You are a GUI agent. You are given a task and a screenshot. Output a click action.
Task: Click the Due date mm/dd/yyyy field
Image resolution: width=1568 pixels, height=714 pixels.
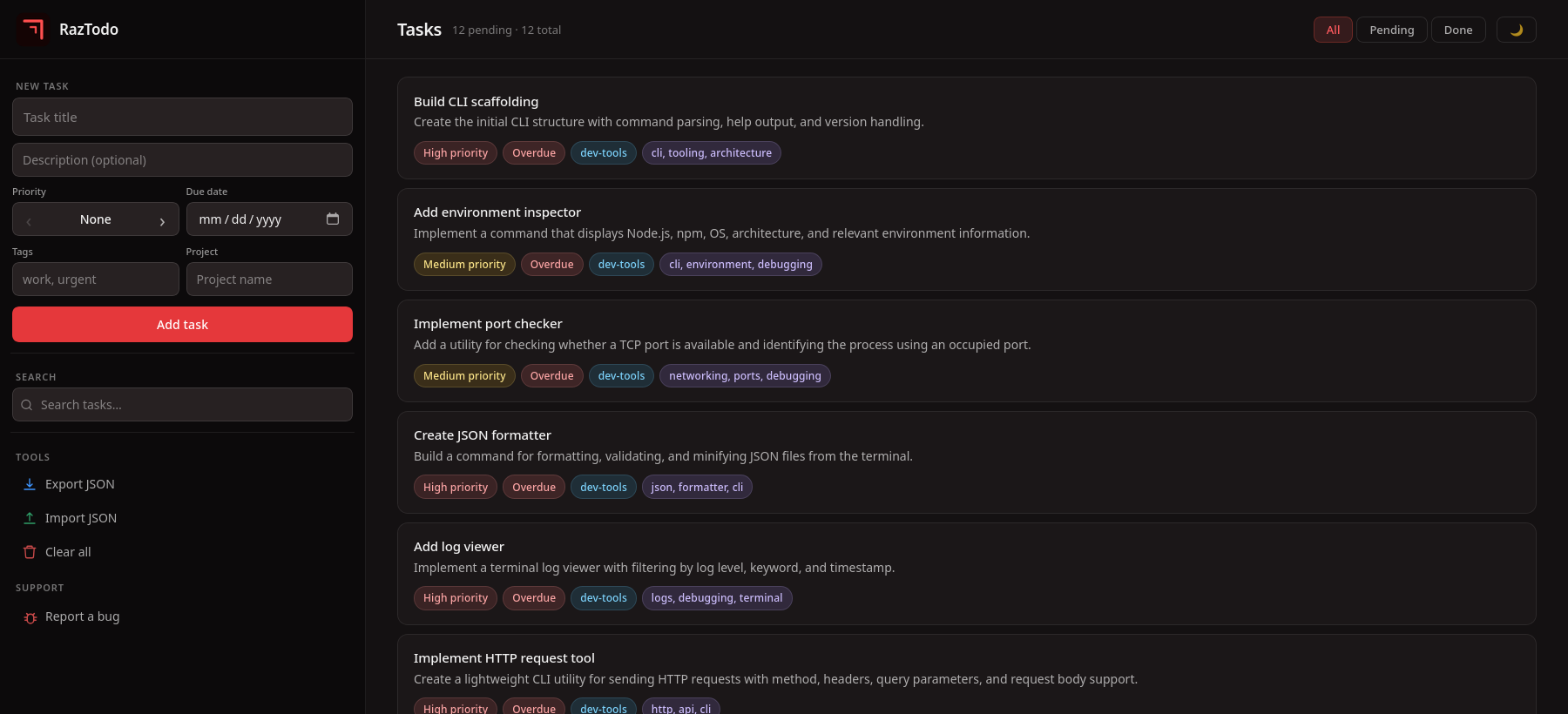point(269,219)
